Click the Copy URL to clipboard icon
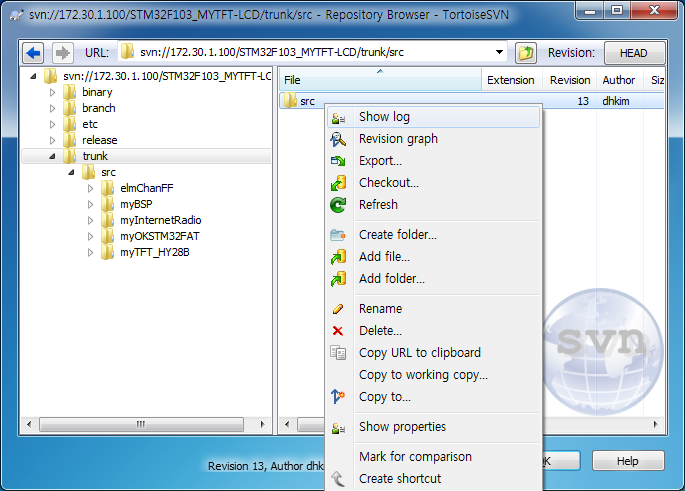 (338, 353)
